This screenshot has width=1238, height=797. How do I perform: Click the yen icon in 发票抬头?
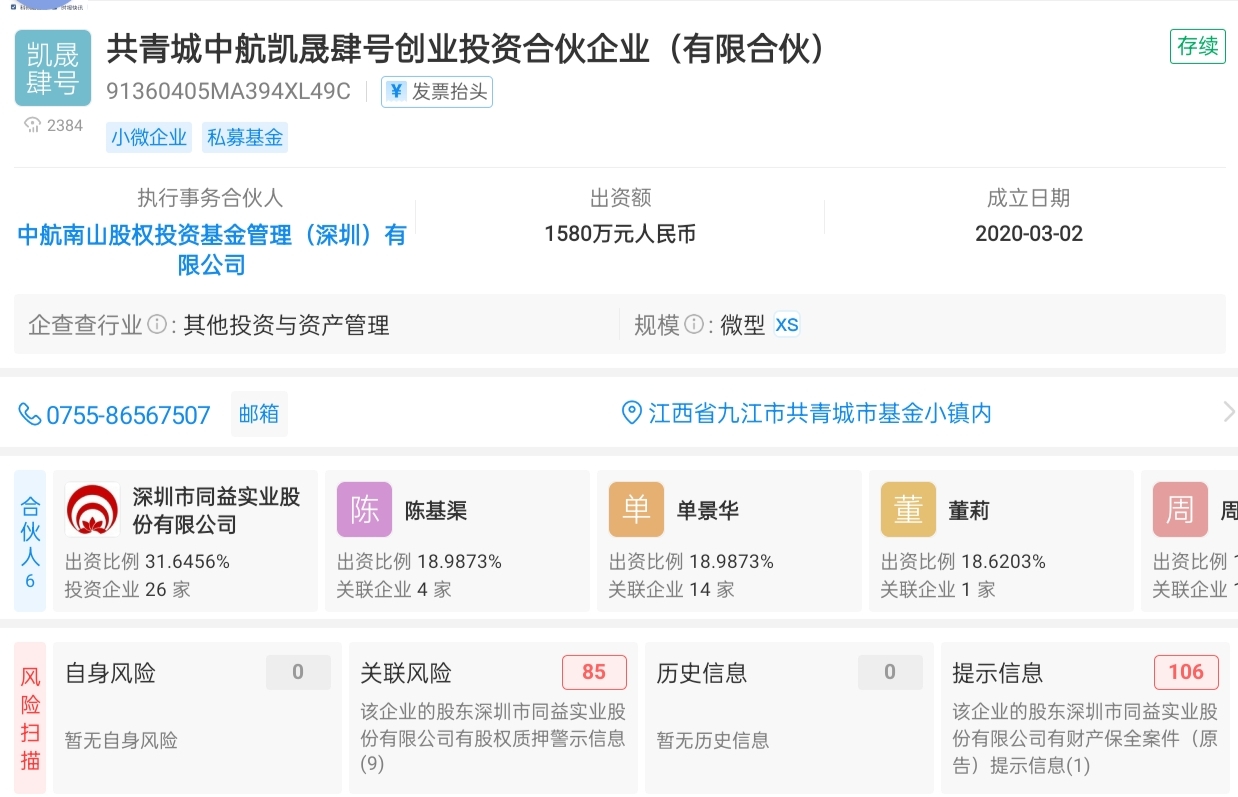point(396,92)
